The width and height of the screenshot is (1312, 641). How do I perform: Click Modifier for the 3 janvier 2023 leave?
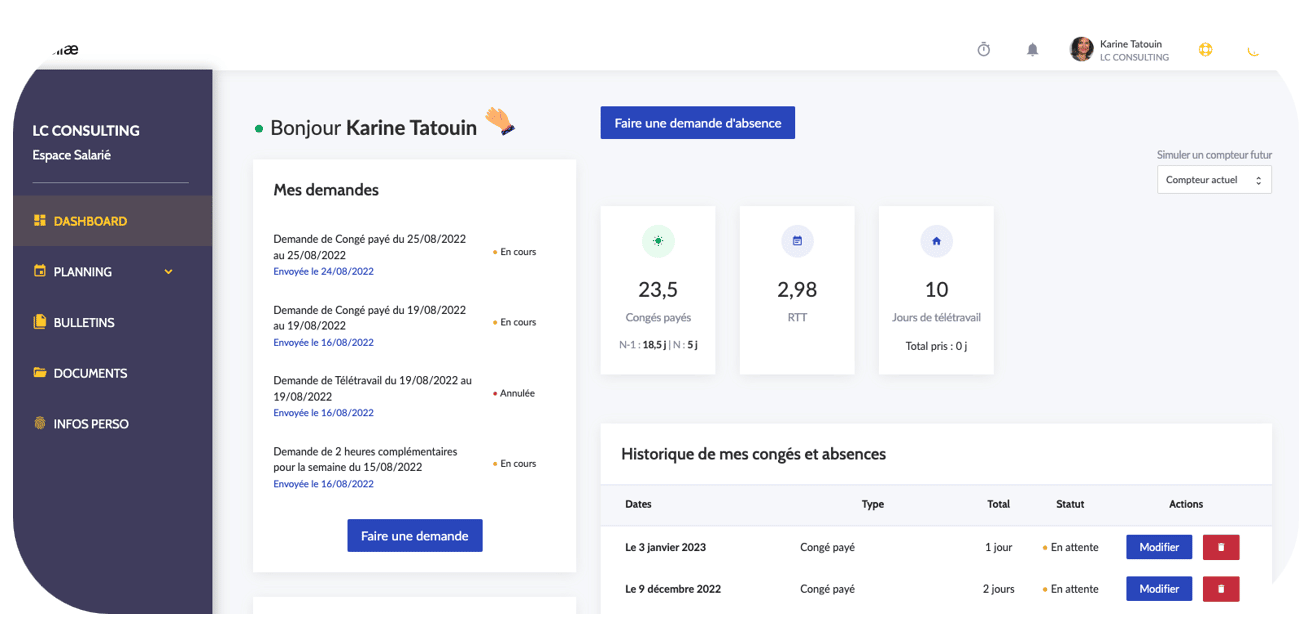coord(1159,547)
